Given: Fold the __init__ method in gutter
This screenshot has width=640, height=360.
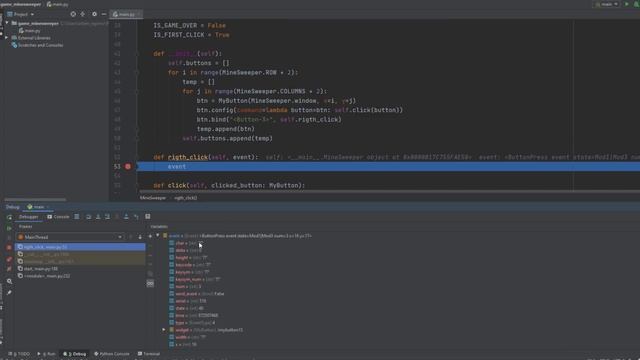Looking at the screenshot, I should click(137, 53).
